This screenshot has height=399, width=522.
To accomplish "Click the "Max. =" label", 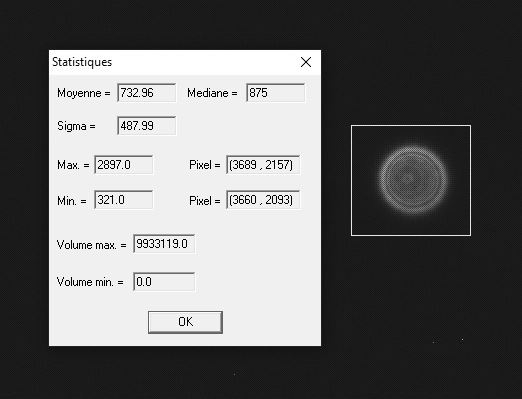I will click(x=73, y=165).
